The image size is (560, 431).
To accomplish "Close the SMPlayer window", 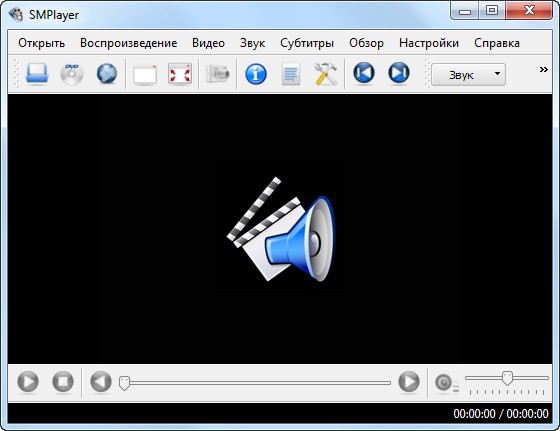I will pos(529,11).
